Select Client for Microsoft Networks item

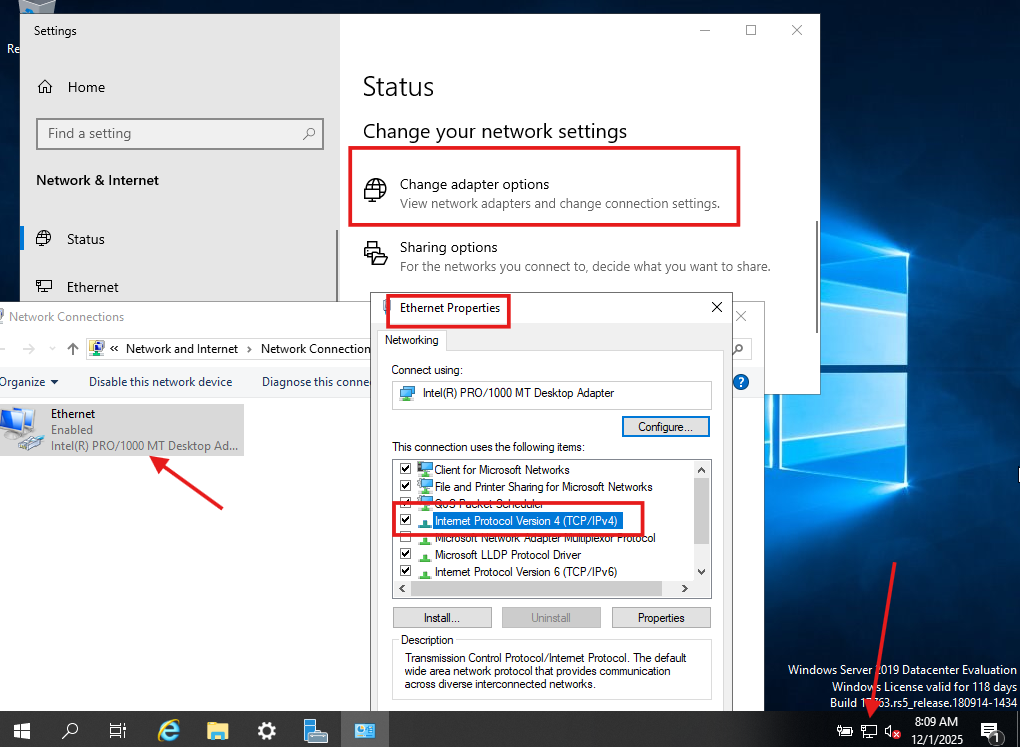pos(502,470)
